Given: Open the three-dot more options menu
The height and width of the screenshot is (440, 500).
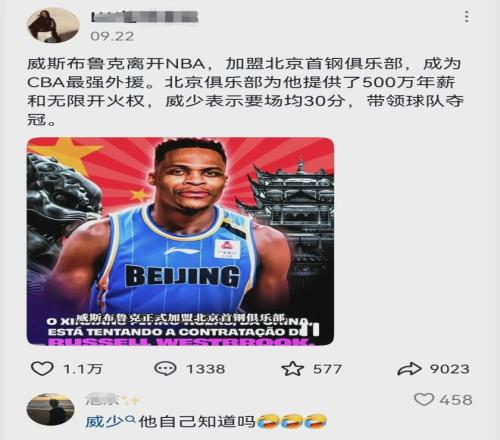Looking at the screenshot, I should point(467,16).
